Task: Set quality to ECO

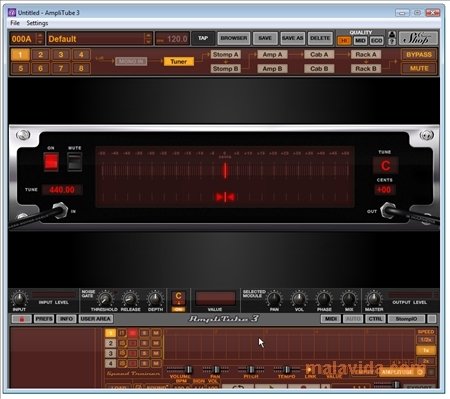Action: pyautogui.click(x=376, y=41)
